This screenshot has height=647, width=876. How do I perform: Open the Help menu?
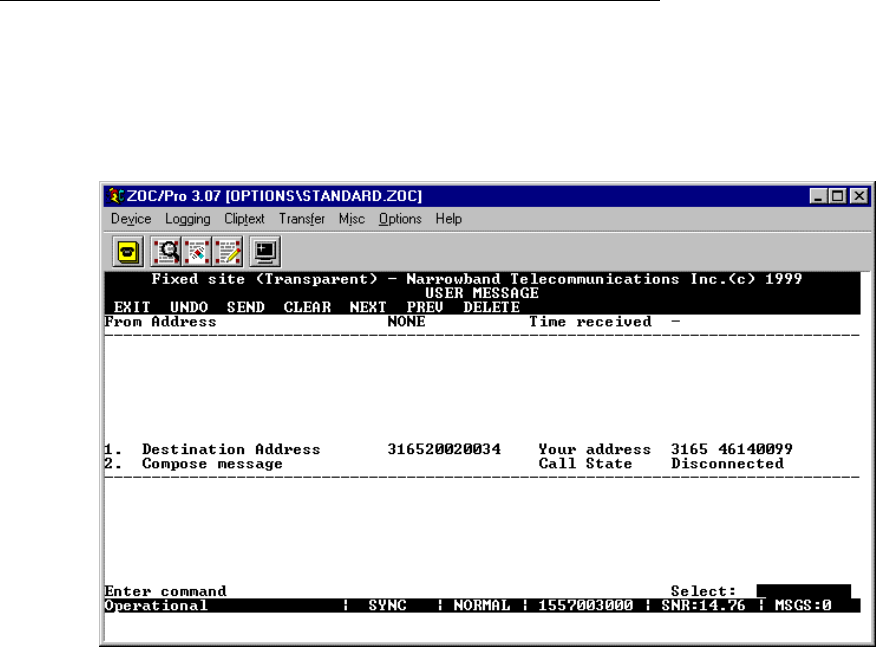(449, 219)
